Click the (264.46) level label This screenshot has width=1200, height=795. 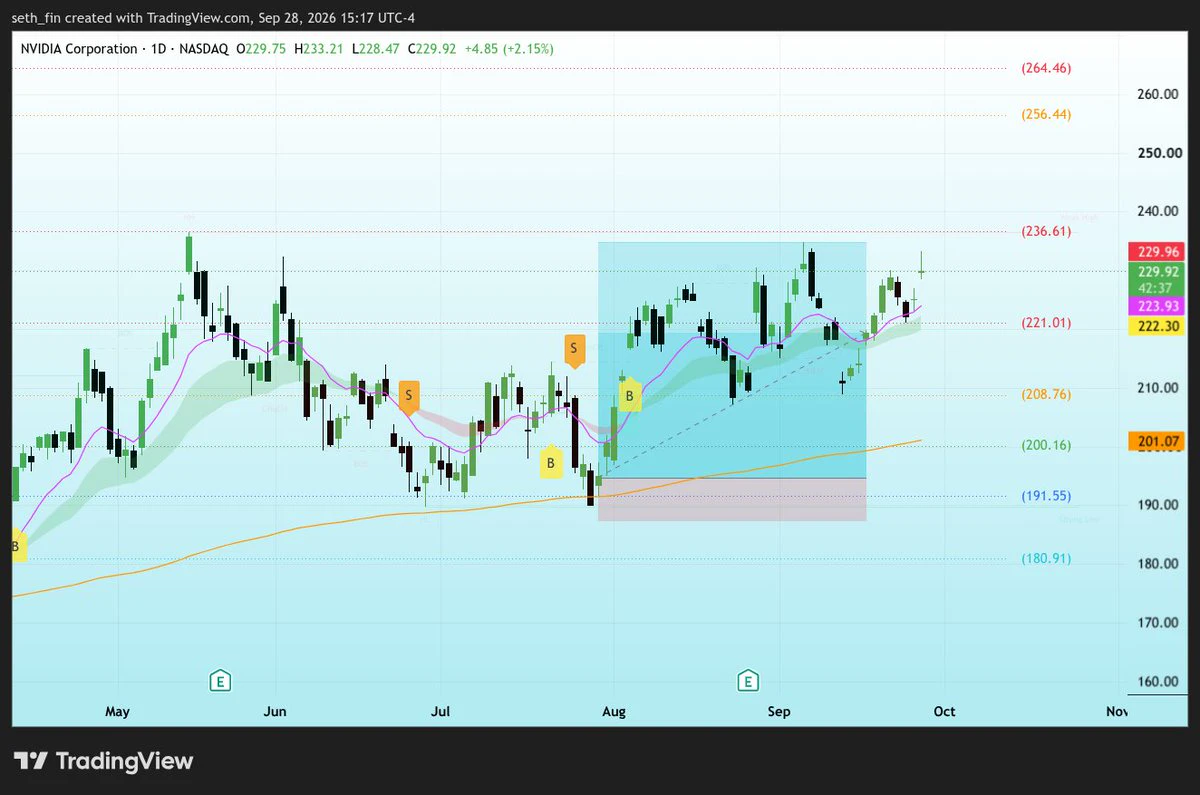[1046, 69]
